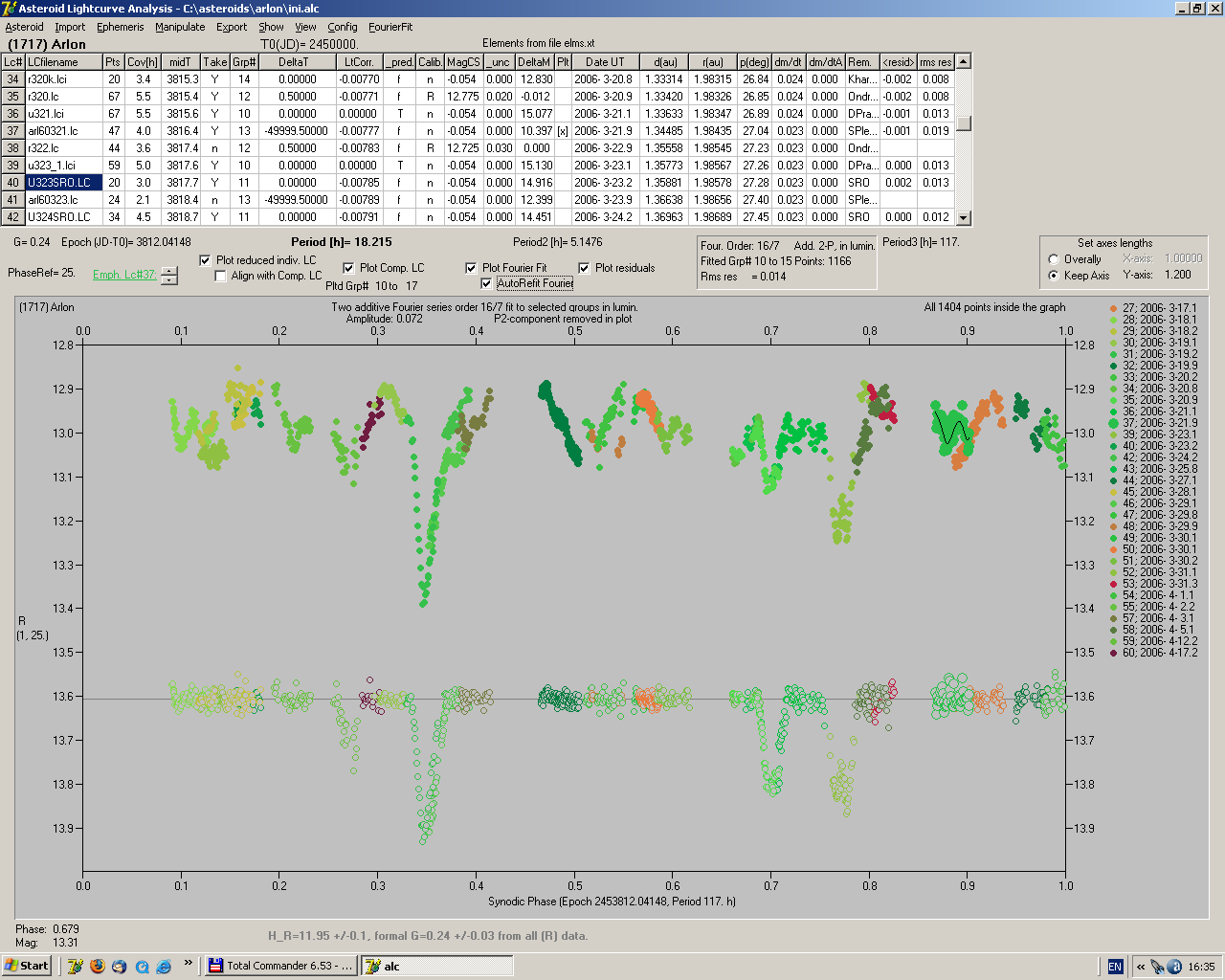Click the EN language indicator
The width and height of the screenshot is (1225, 980).
coord(1115,967)
